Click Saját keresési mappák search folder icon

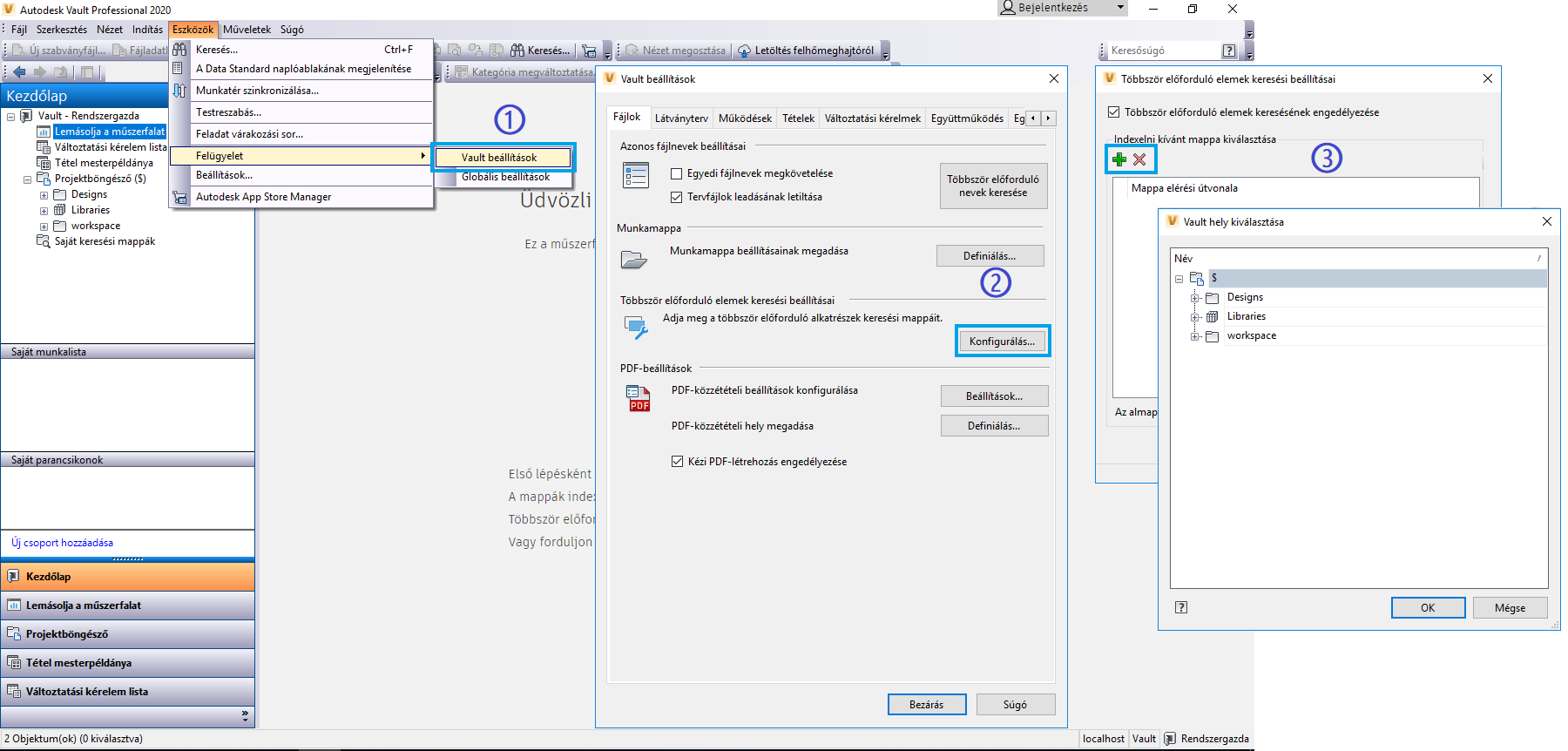click(x=44, y=241)
